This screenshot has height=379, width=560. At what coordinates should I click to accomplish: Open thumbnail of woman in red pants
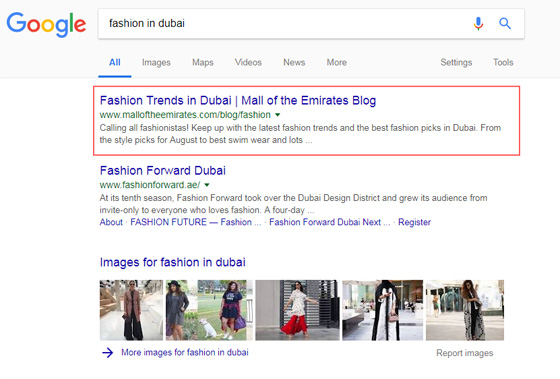[297, 310]
